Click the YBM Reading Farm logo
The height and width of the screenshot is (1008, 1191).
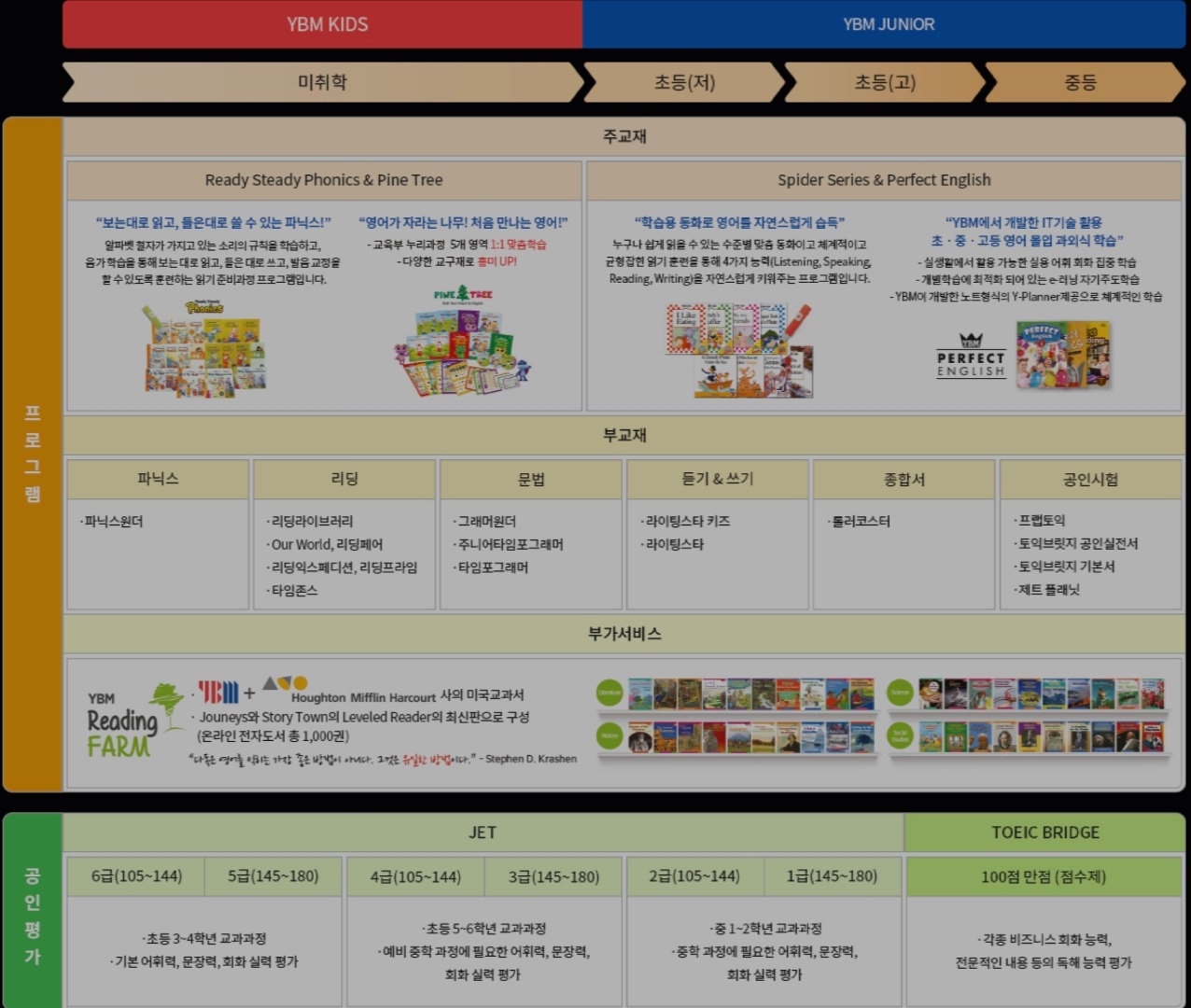(x=134, y=721)
